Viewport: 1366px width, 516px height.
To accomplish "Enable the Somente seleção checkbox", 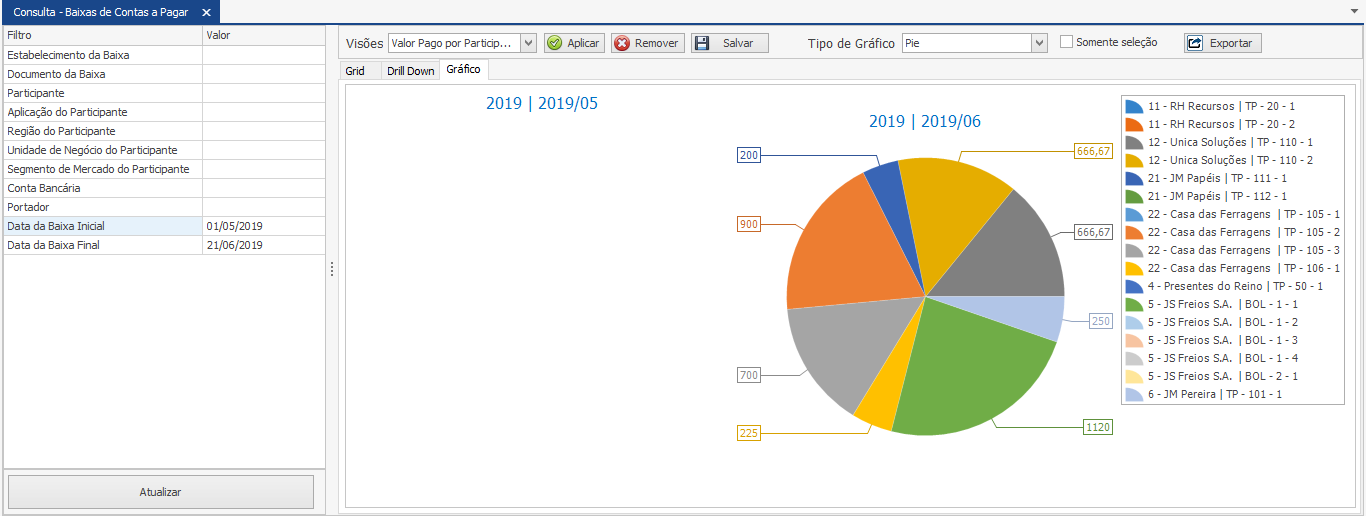I will 1066,42.
